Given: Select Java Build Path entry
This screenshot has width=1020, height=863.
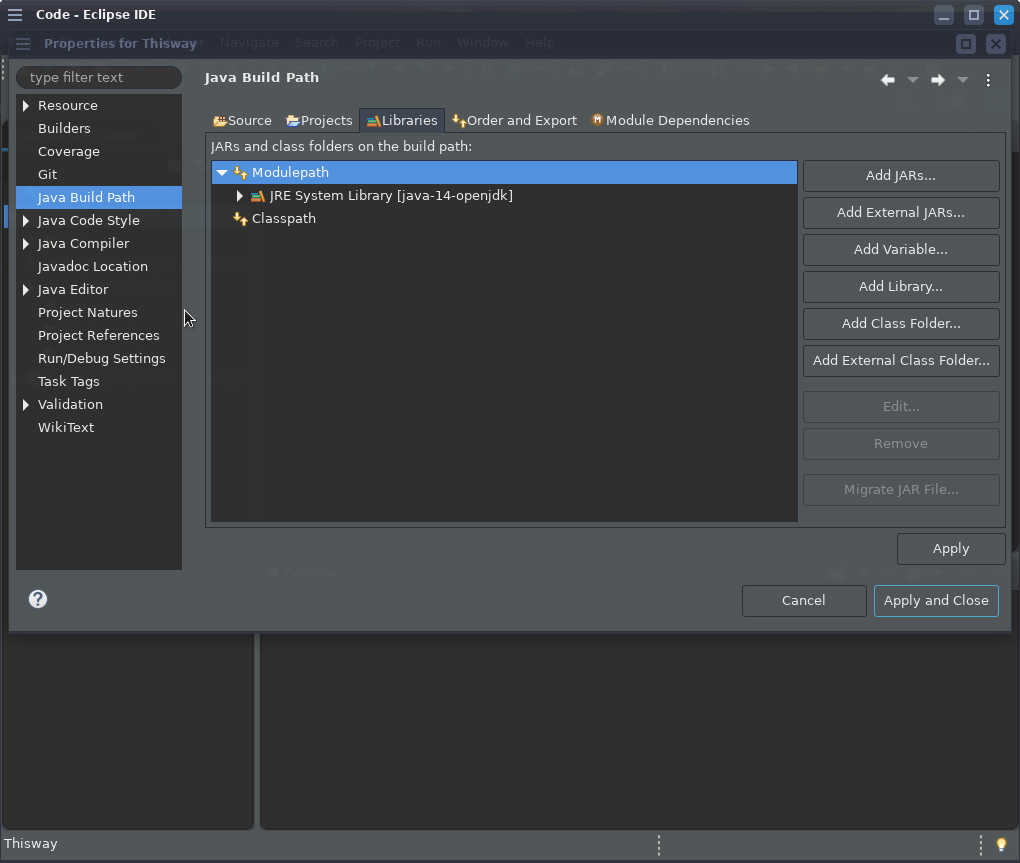Looking at the screenshot, I should point(99,198).
